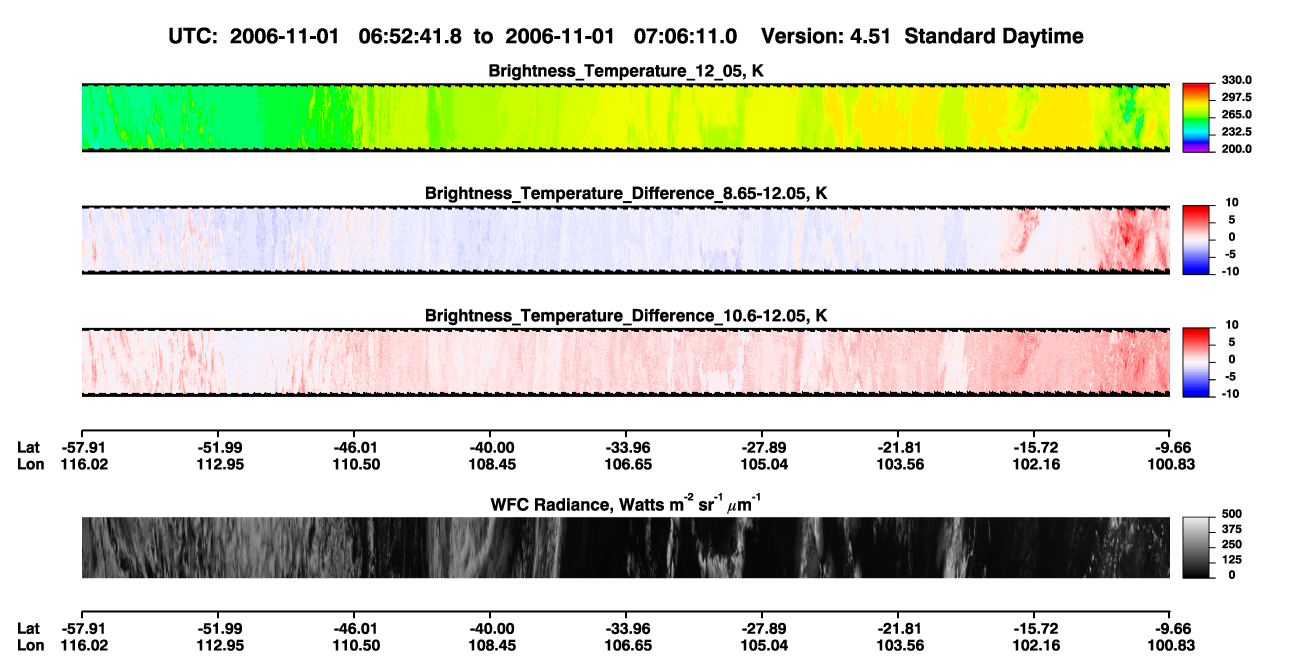Click latitude -15.72 on the lower axis
Image resolution: width=1300 pixels, height=667 pixels.
point(1034,628)
